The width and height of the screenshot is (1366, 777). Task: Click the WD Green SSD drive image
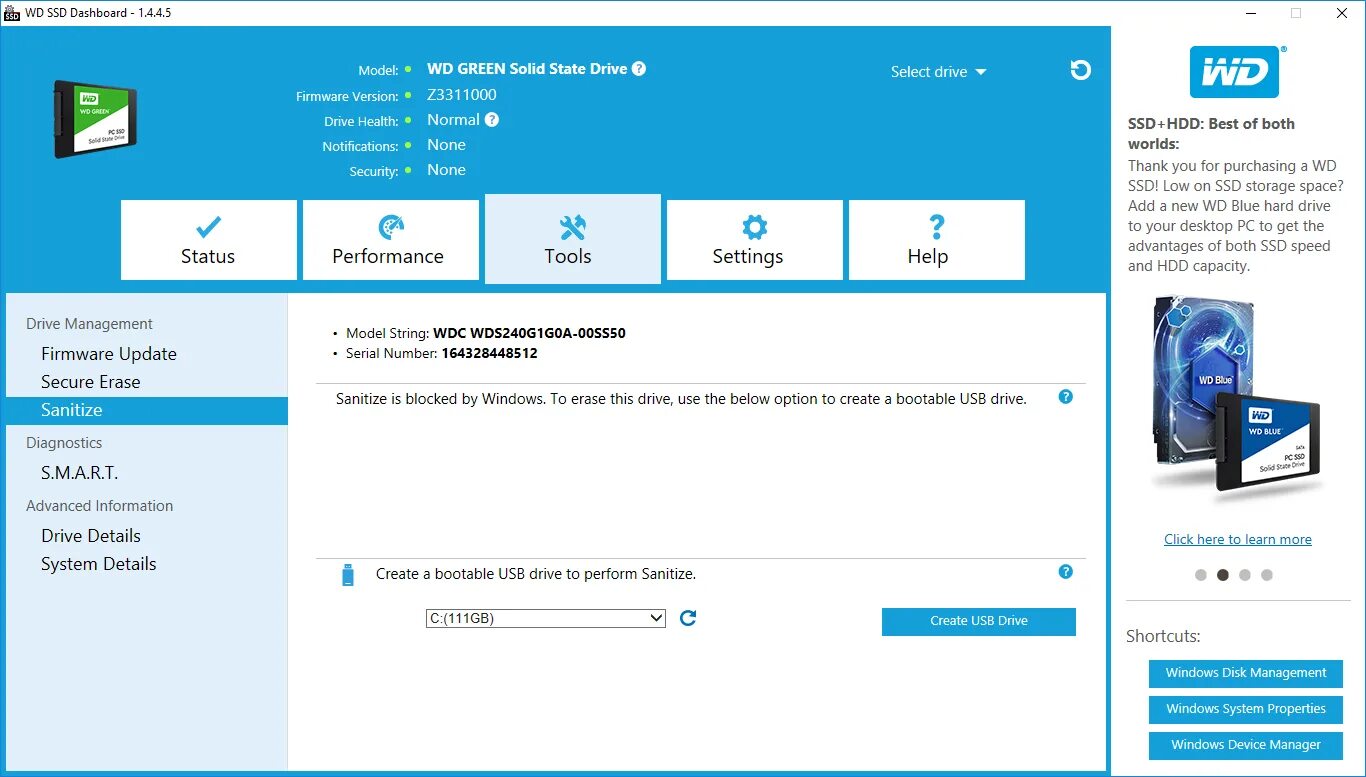[95, 119]
